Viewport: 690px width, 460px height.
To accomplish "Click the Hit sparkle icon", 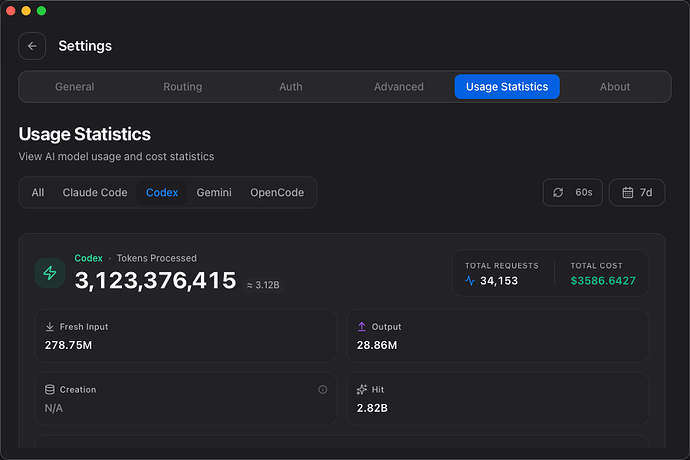I will pyautogui.click(x=362, y=389).
